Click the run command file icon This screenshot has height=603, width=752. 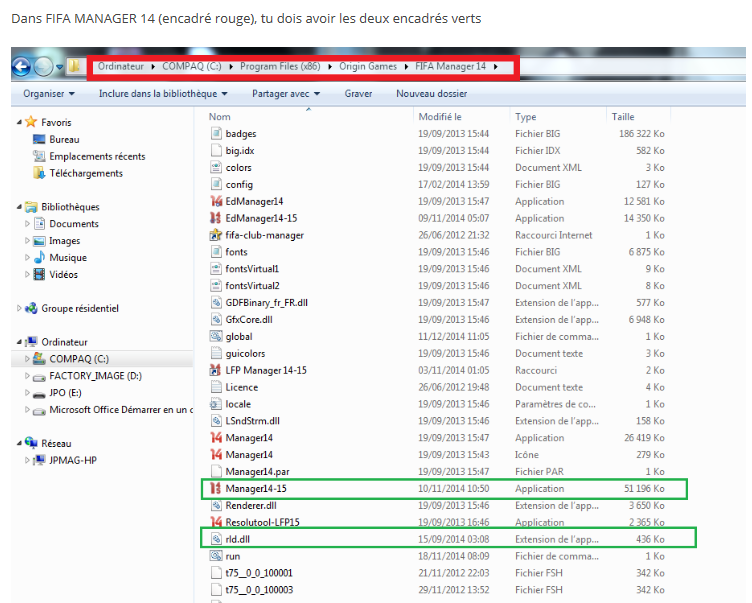click(x=216, y=556)
